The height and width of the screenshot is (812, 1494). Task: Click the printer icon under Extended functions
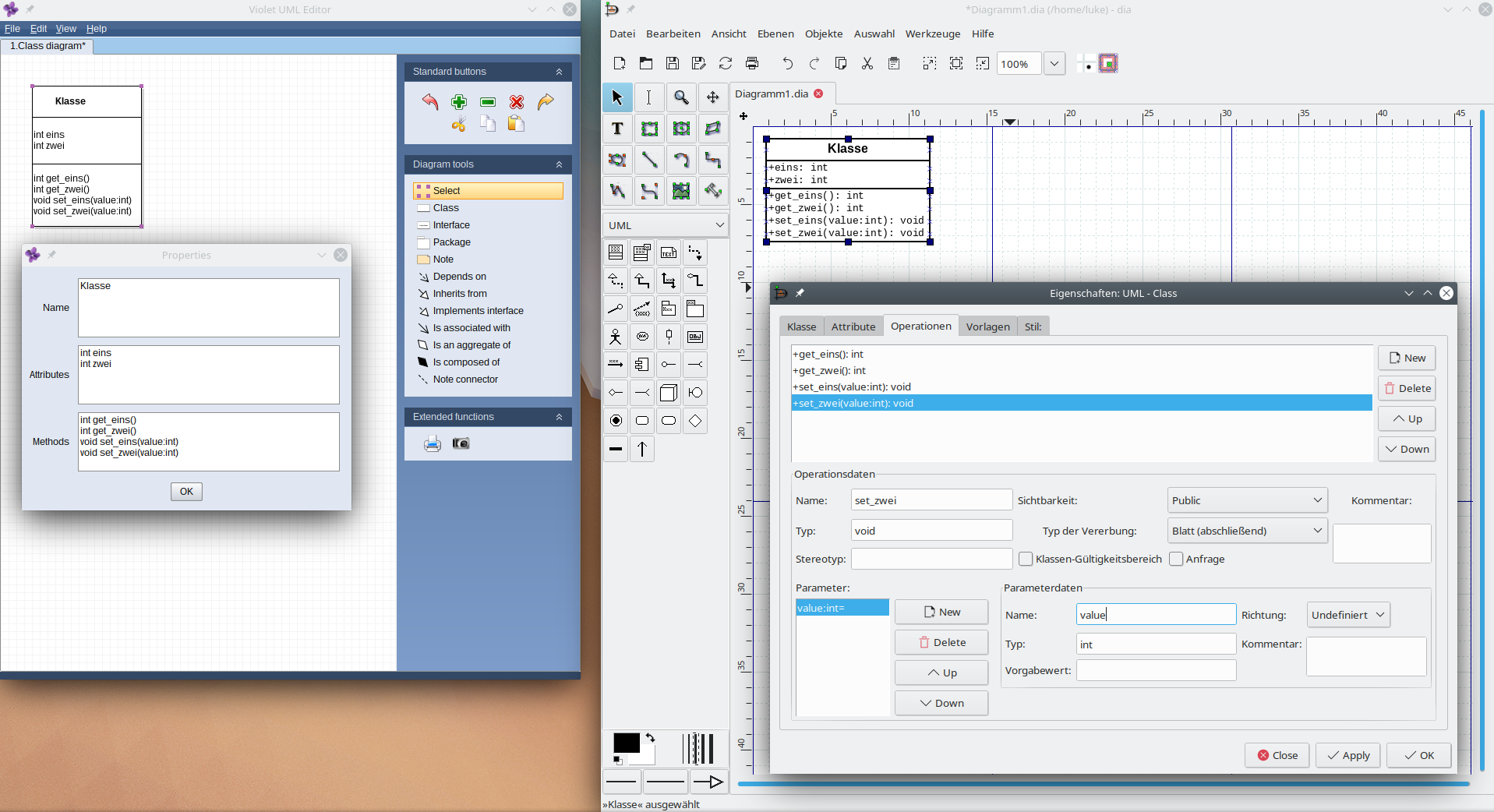[x=433, y=443]
